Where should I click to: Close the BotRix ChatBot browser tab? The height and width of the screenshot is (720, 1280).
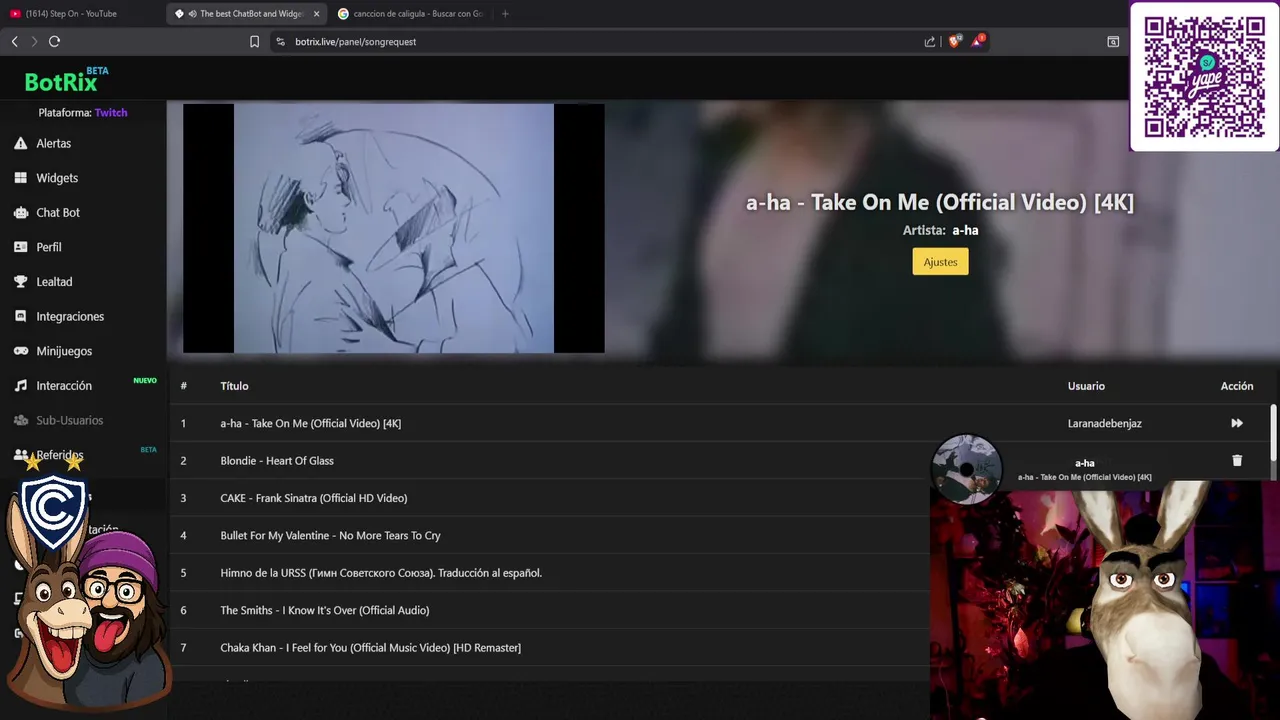(x=317, y=14)
